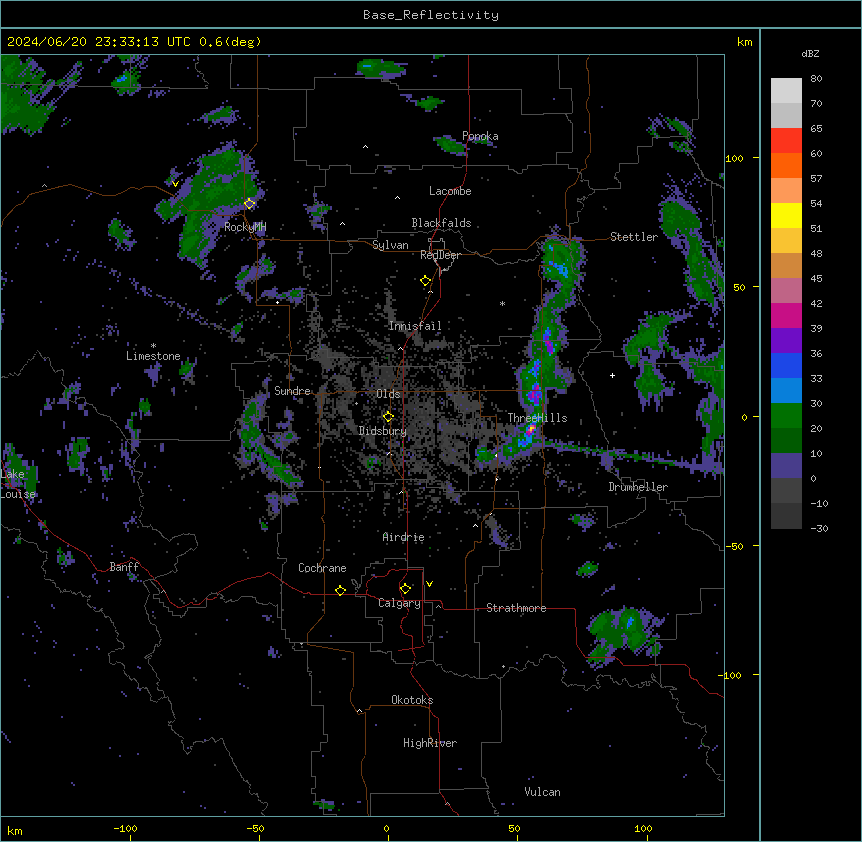Click the white asterisk east of RedDeer
Image resolution: width=862 pixels, height=842 pixels.
click(502, 303)
